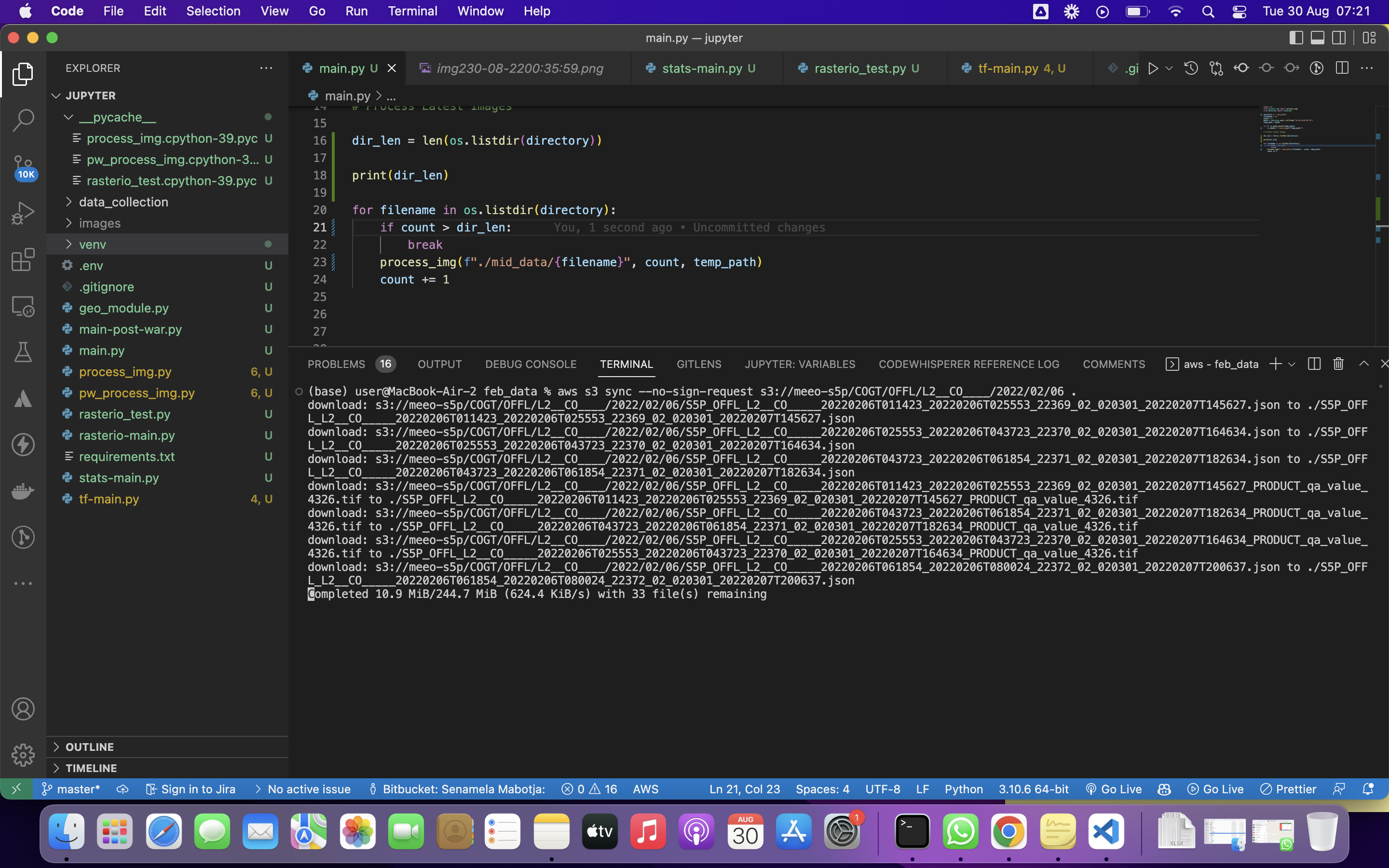Switch to the PROBLEMS panel tab
This screenshot has width=1389, height=868.
coord(336,364)
